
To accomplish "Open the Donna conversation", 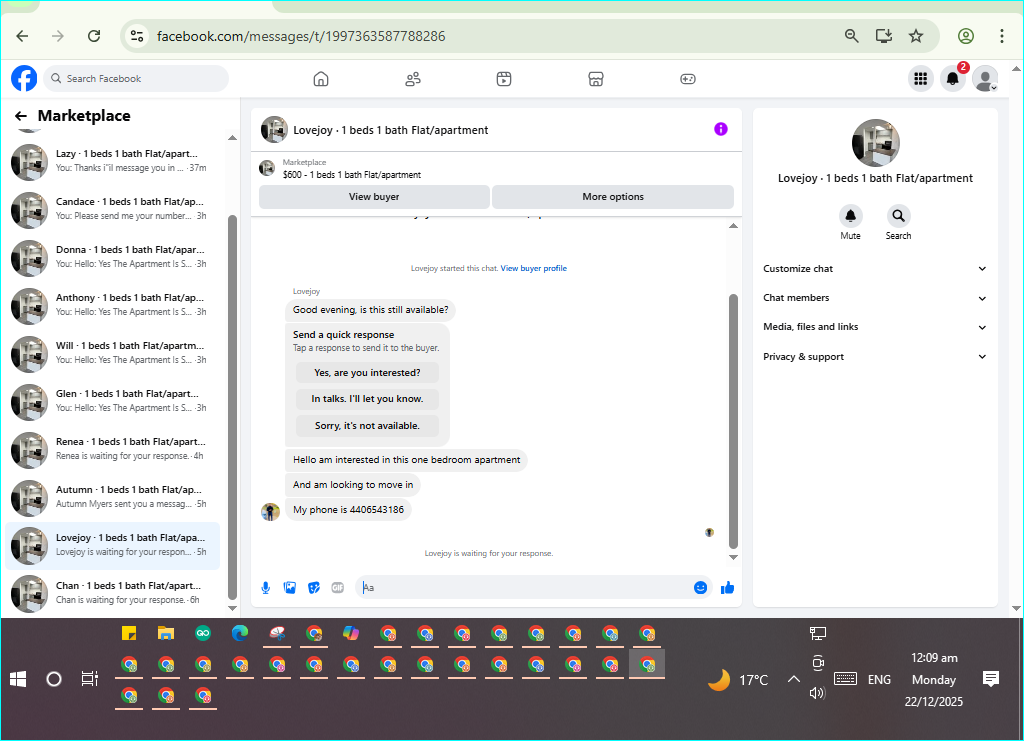I will (x=112, y=258).
